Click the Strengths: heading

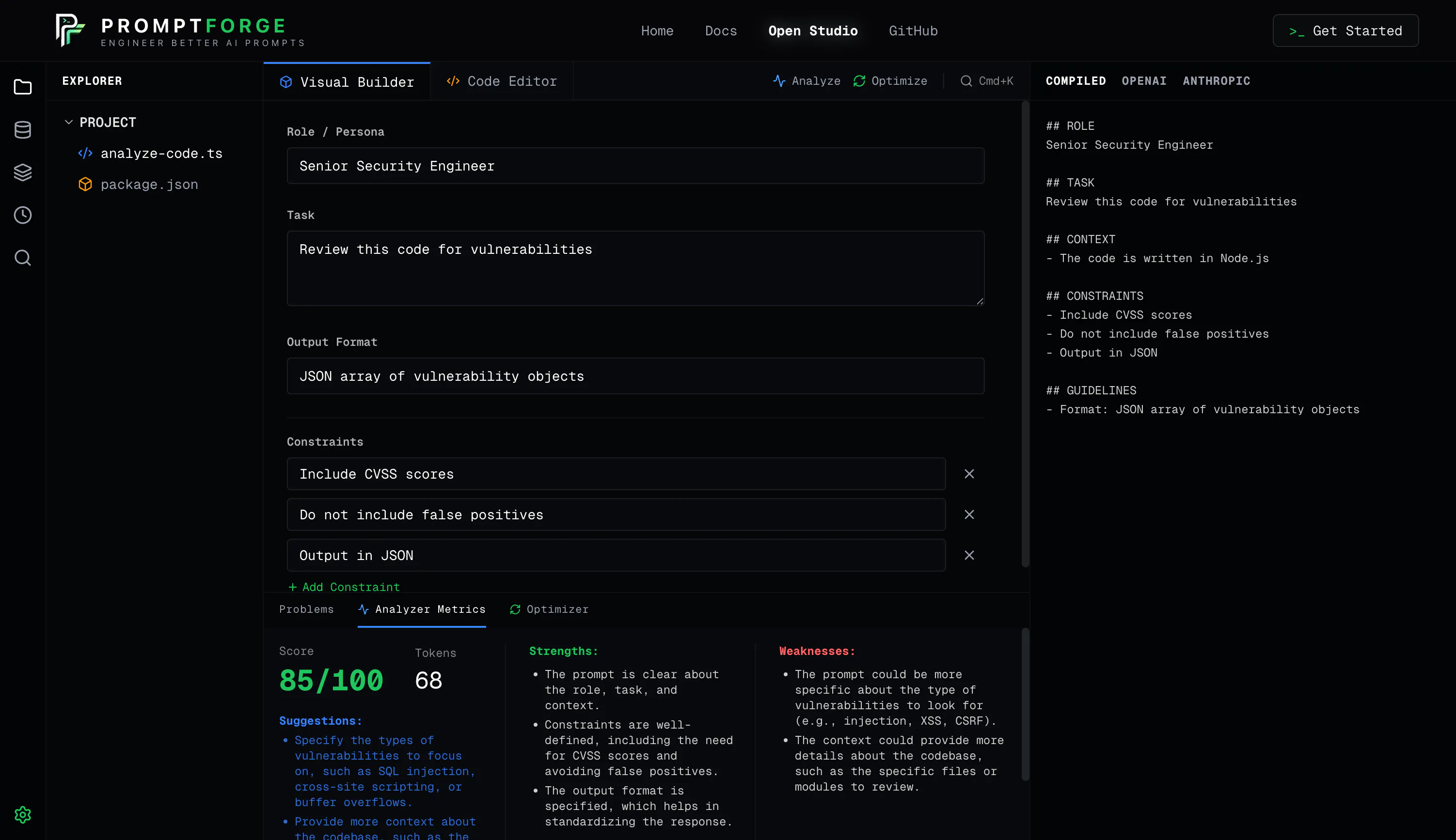pyautogui.click(x=563, y=651)
